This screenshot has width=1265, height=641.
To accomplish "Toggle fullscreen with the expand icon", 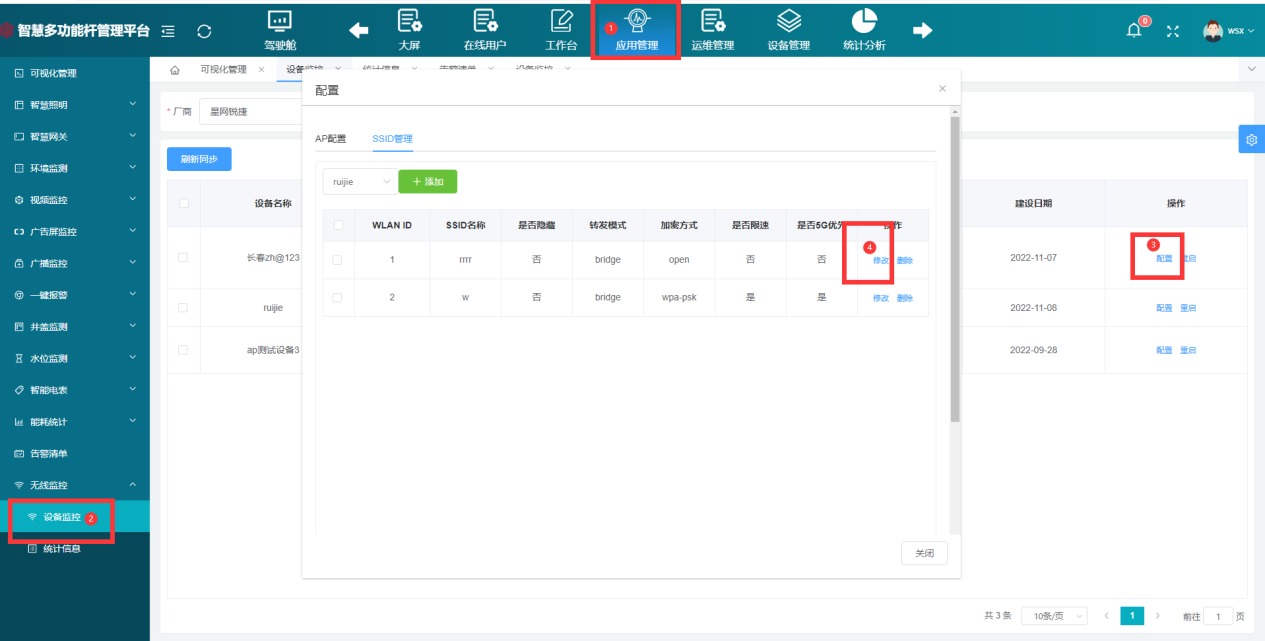I will tap(1172, 30).
